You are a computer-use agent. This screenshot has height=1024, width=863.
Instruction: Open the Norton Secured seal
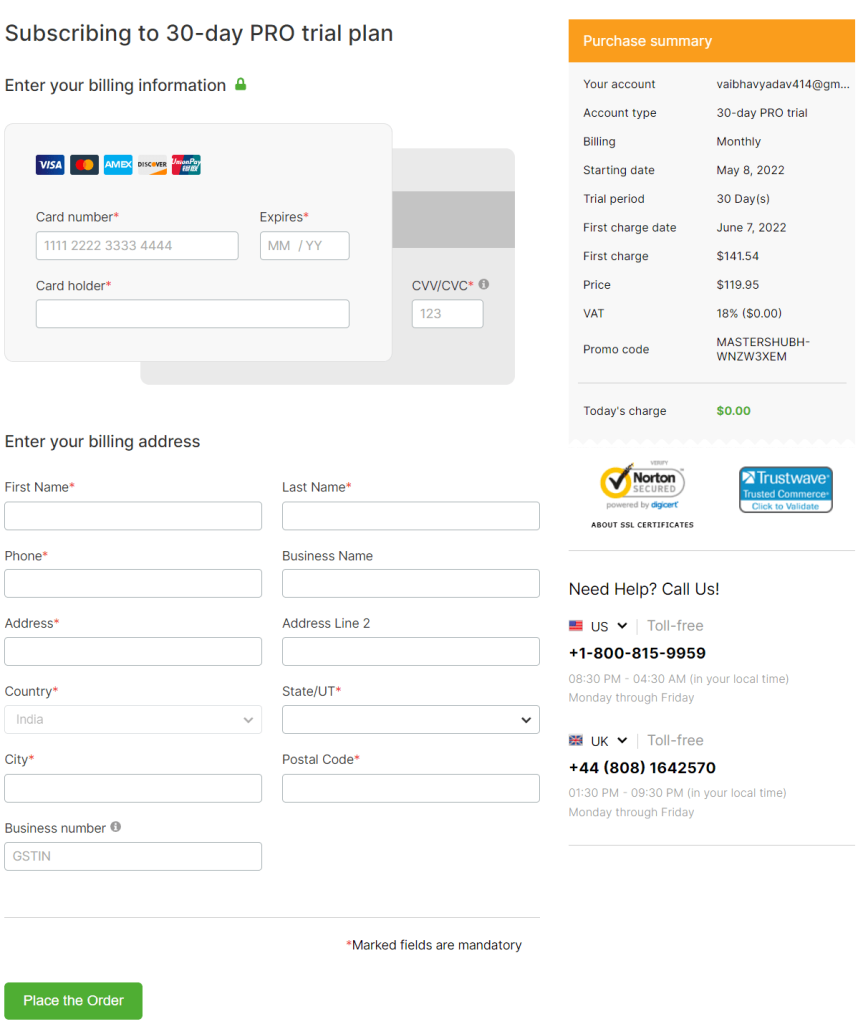click(x=642, y=485)
